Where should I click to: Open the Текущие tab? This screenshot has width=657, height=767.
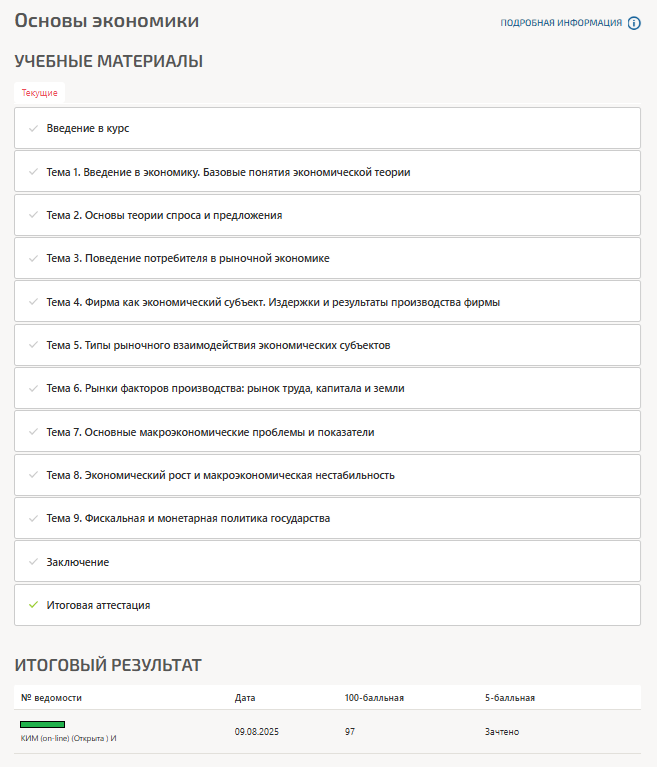tap(40, 93)
